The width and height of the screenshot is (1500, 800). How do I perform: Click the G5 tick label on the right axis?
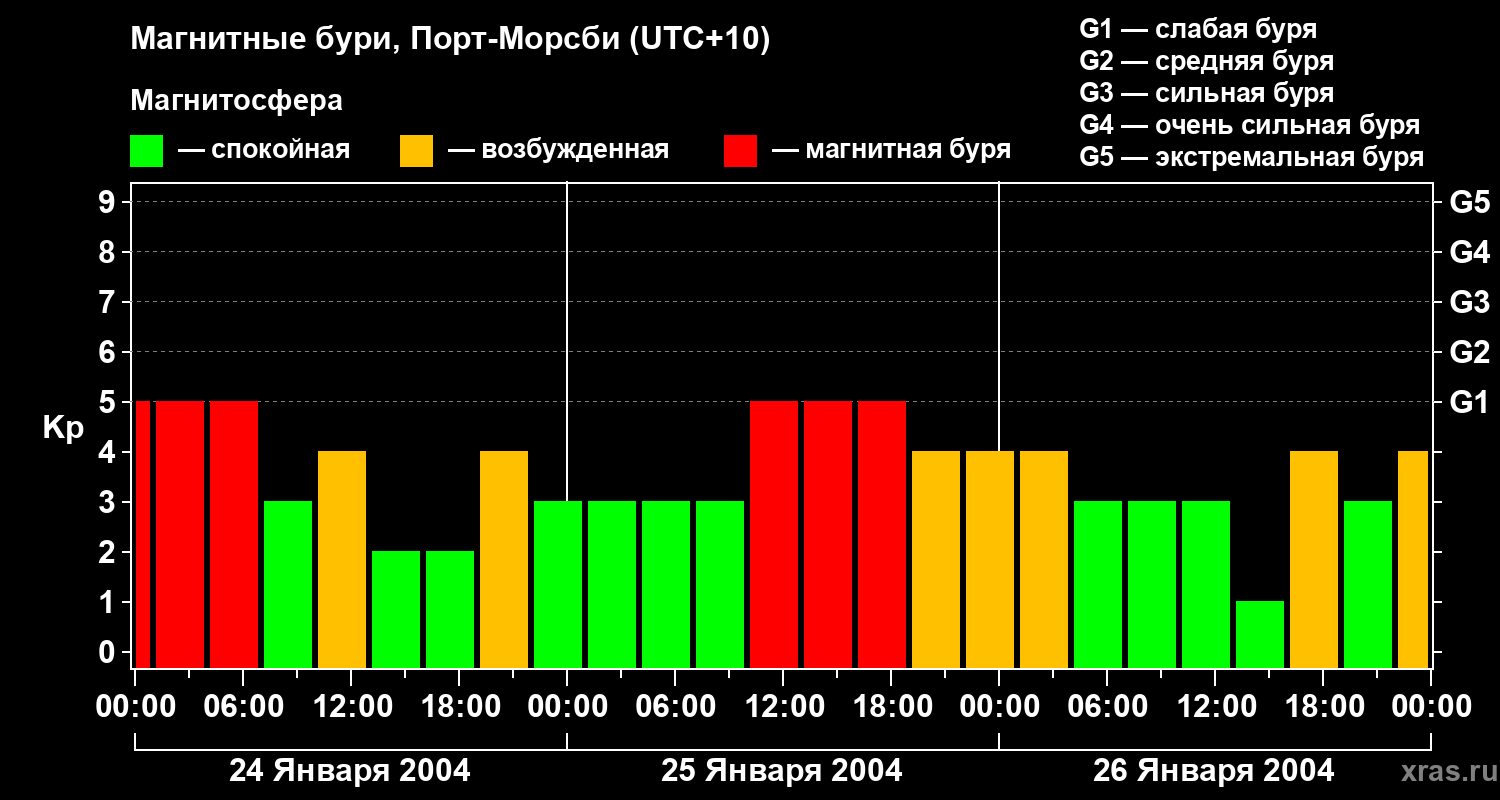[1469, 202]
